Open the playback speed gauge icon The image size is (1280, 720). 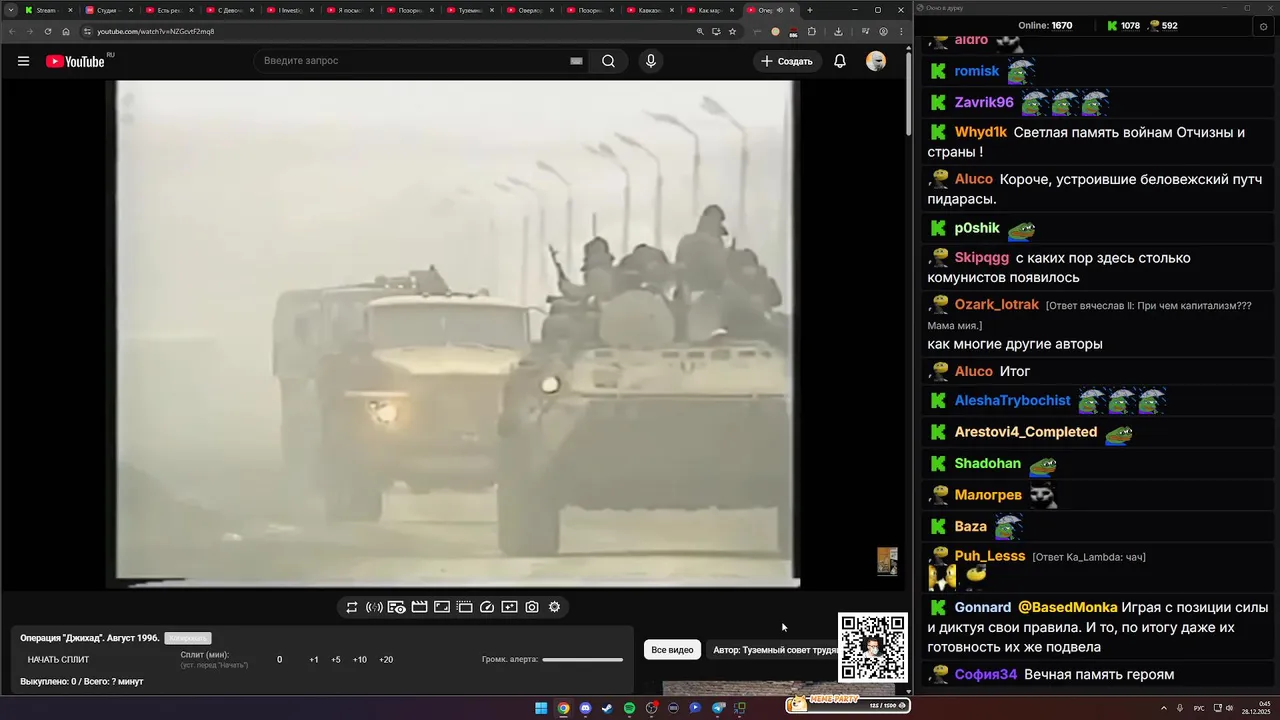pos(487,607)
